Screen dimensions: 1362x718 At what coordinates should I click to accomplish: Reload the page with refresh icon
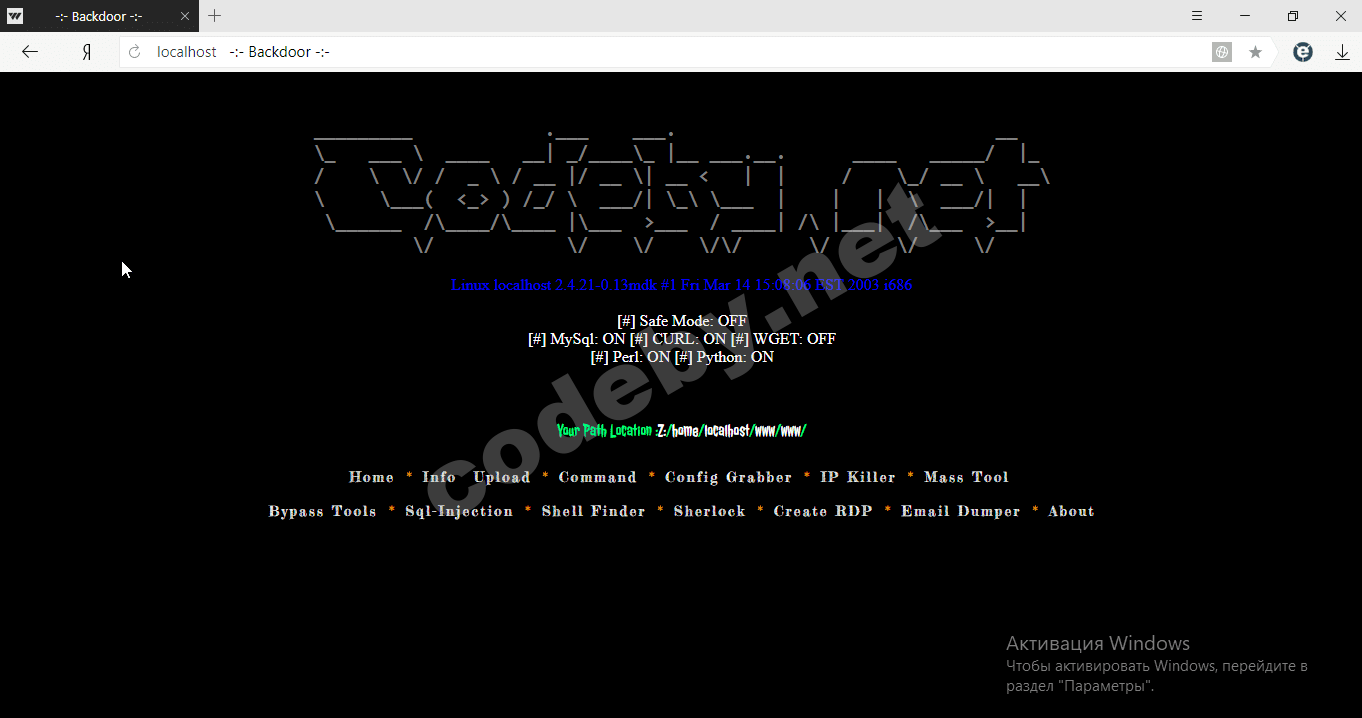(134, 52)
